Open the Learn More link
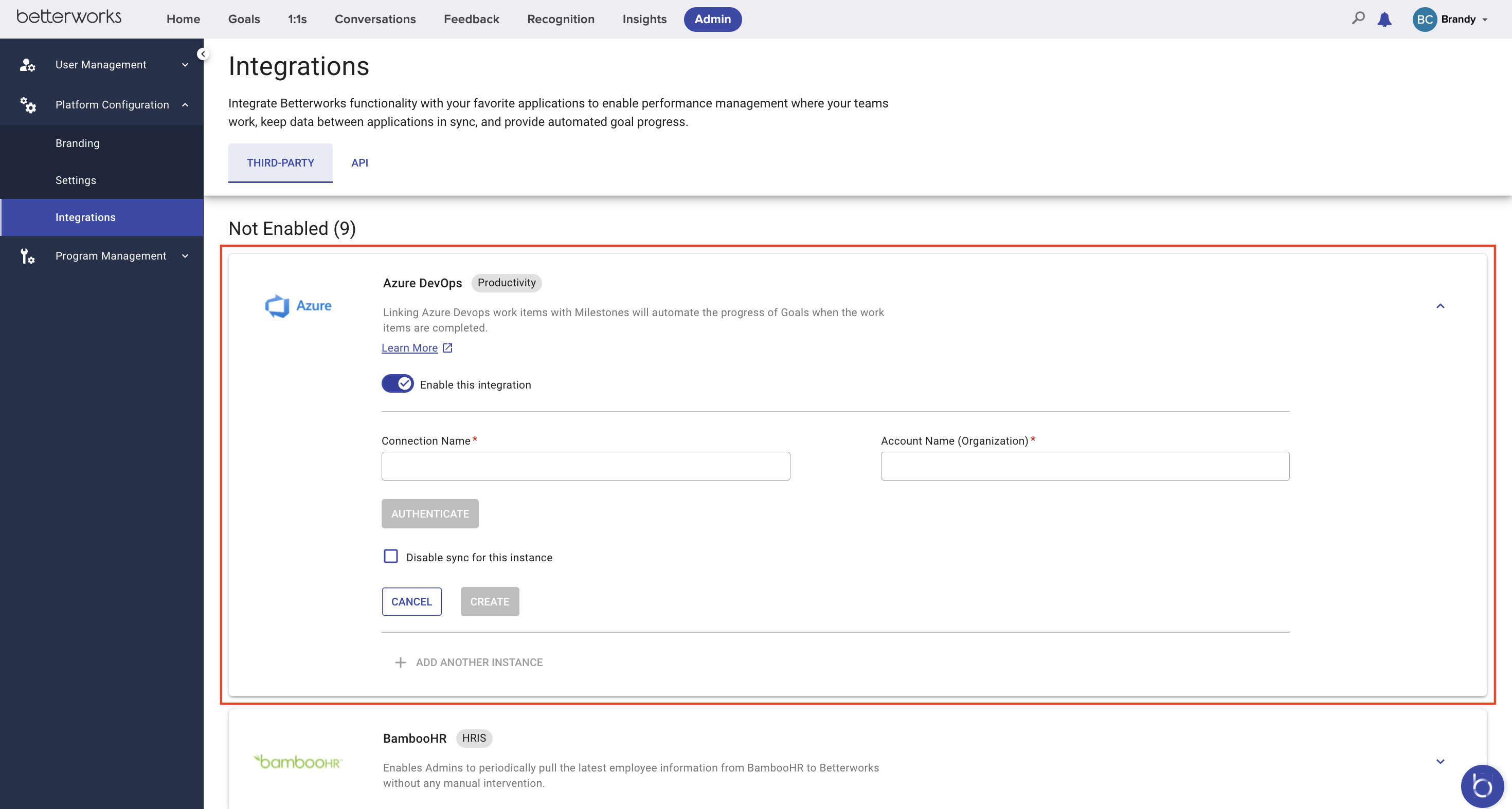 [x=410, y=347]
